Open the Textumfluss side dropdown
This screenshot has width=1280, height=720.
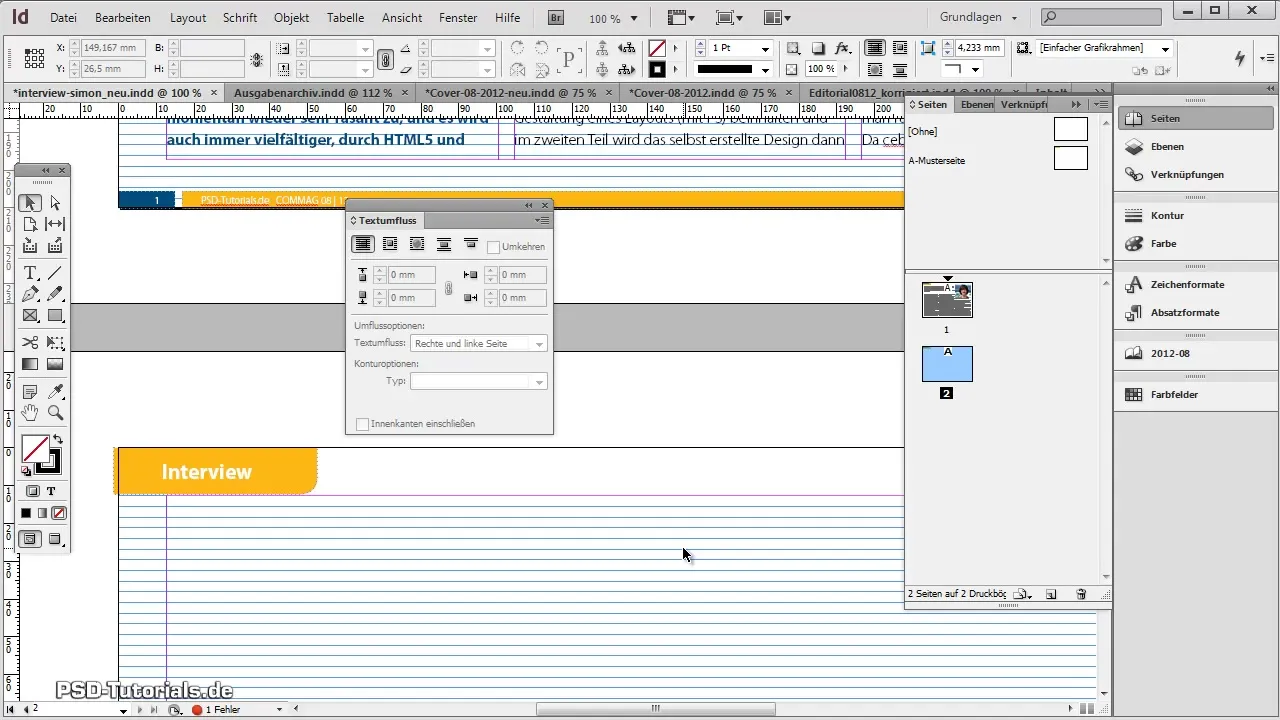click(x=479, y=344)
